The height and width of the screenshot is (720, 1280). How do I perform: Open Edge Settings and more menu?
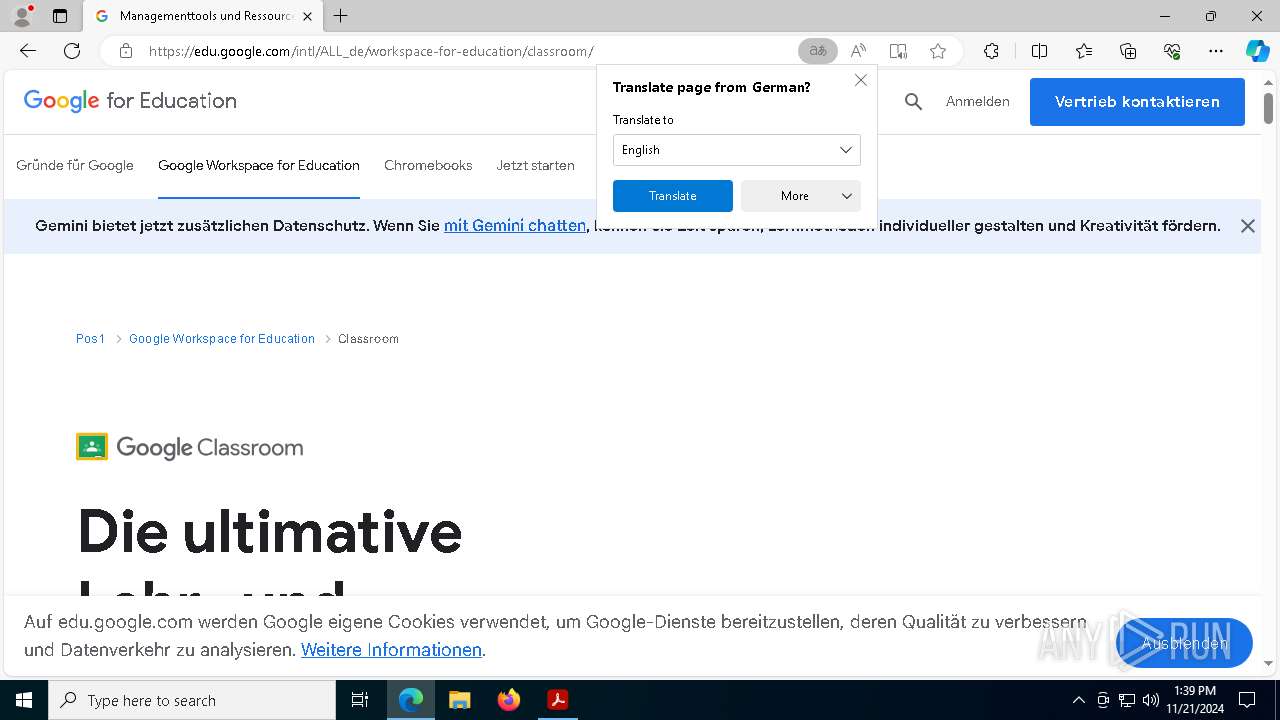coord(1216,51)
